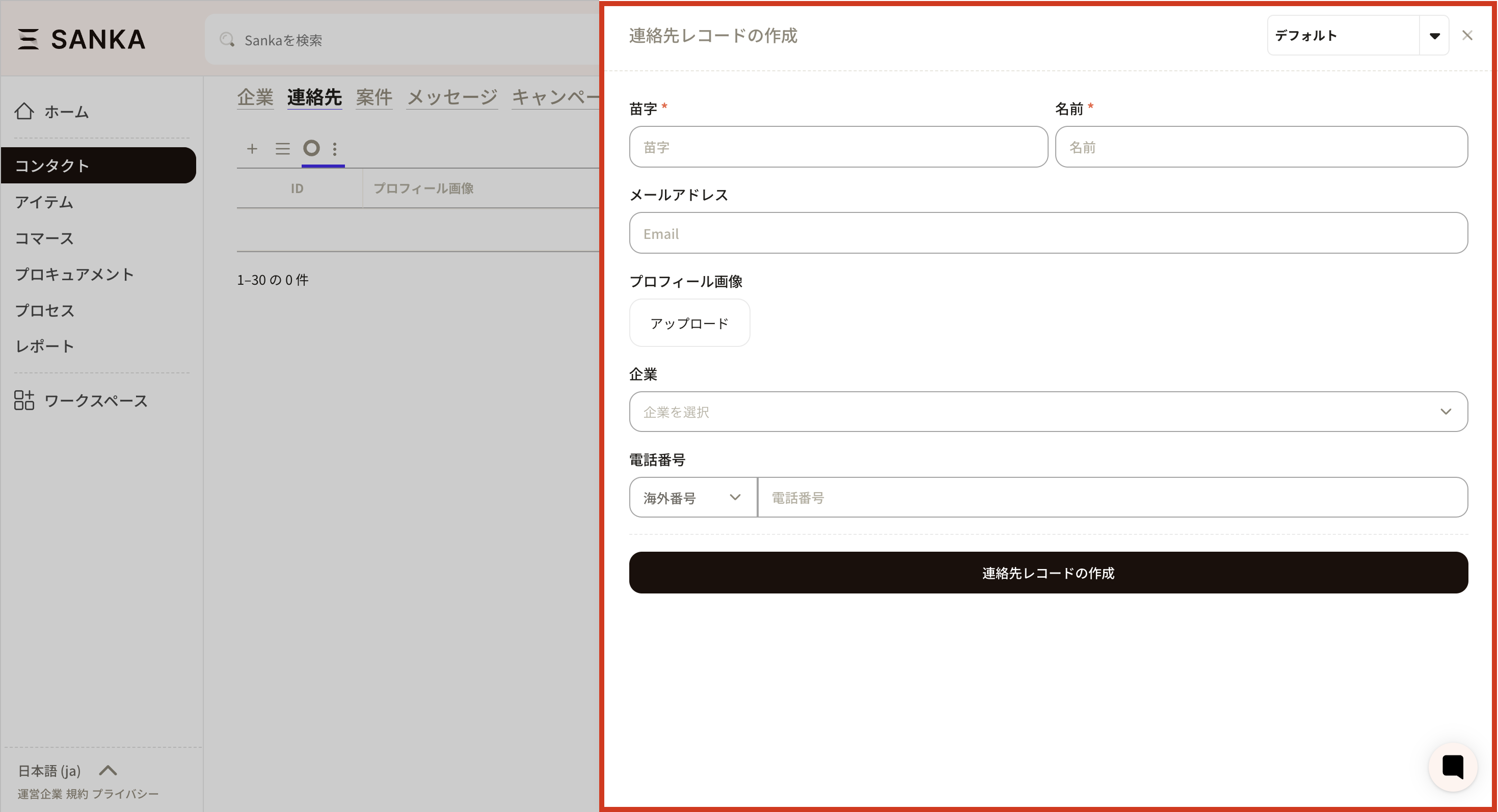Select the circle view icon
The width and height of the screenshot is (1498, 812).
312,148
